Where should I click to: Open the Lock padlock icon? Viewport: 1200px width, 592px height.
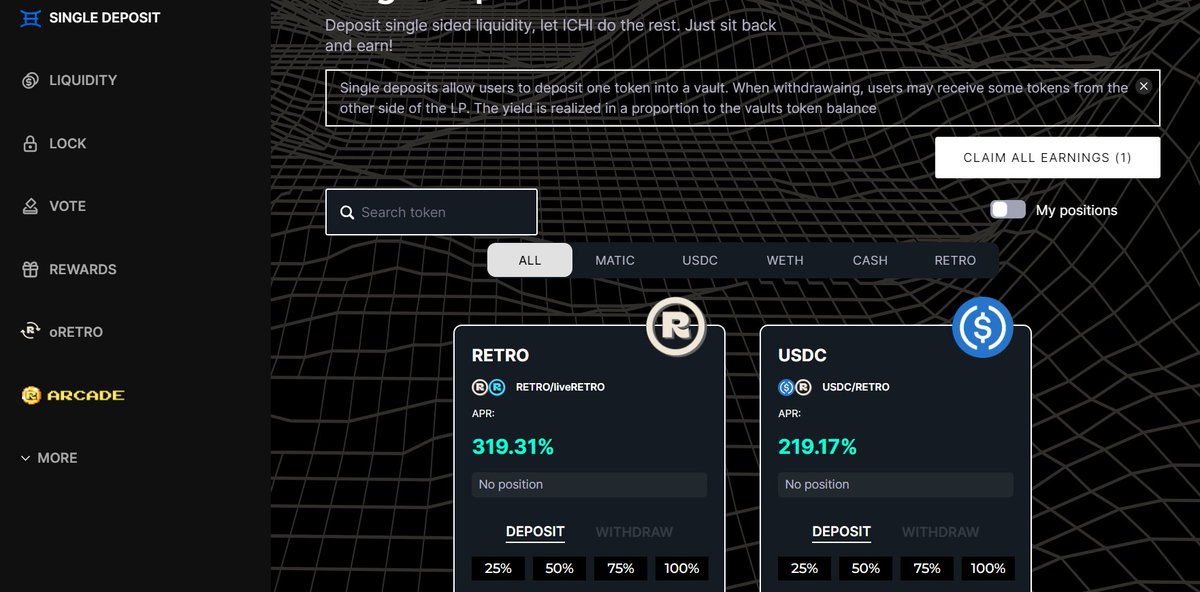[x=31, y=144]
